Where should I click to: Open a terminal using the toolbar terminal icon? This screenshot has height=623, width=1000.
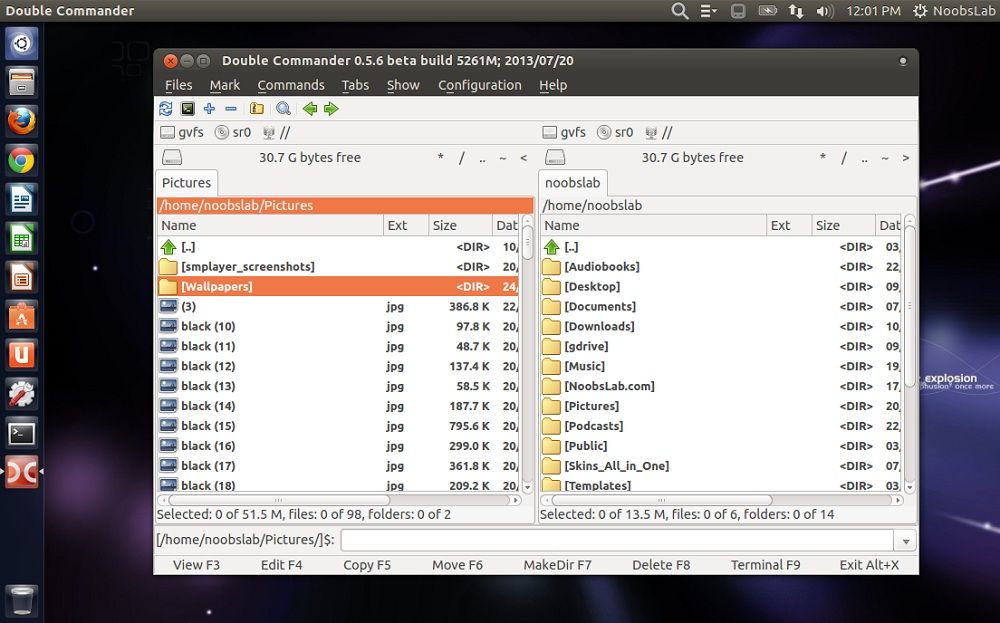click(186, 108)
